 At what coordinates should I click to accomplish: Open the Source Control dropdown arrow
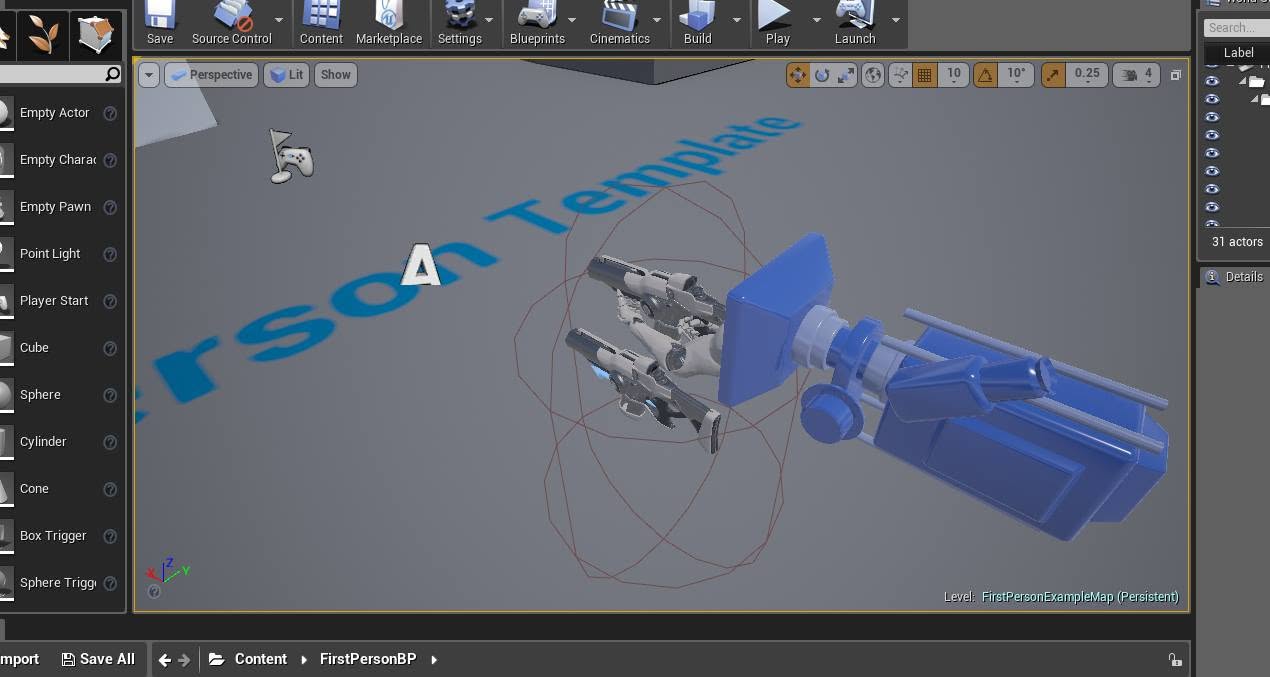pyautogui.click(x=279, y=20)
